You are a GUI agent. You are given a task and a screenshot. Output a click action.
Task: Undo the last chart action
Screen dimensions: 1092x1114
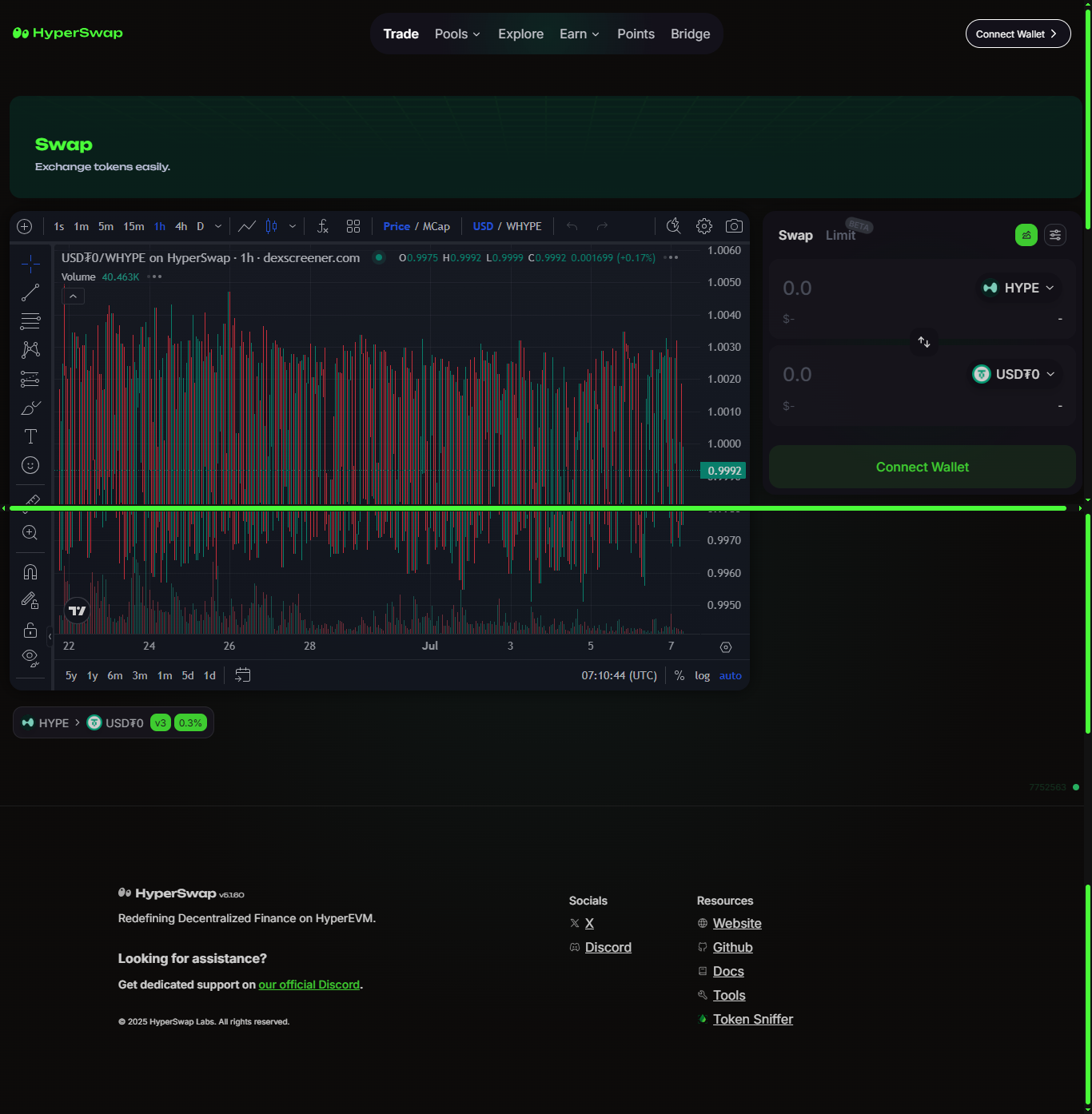(x=572, y=226)
